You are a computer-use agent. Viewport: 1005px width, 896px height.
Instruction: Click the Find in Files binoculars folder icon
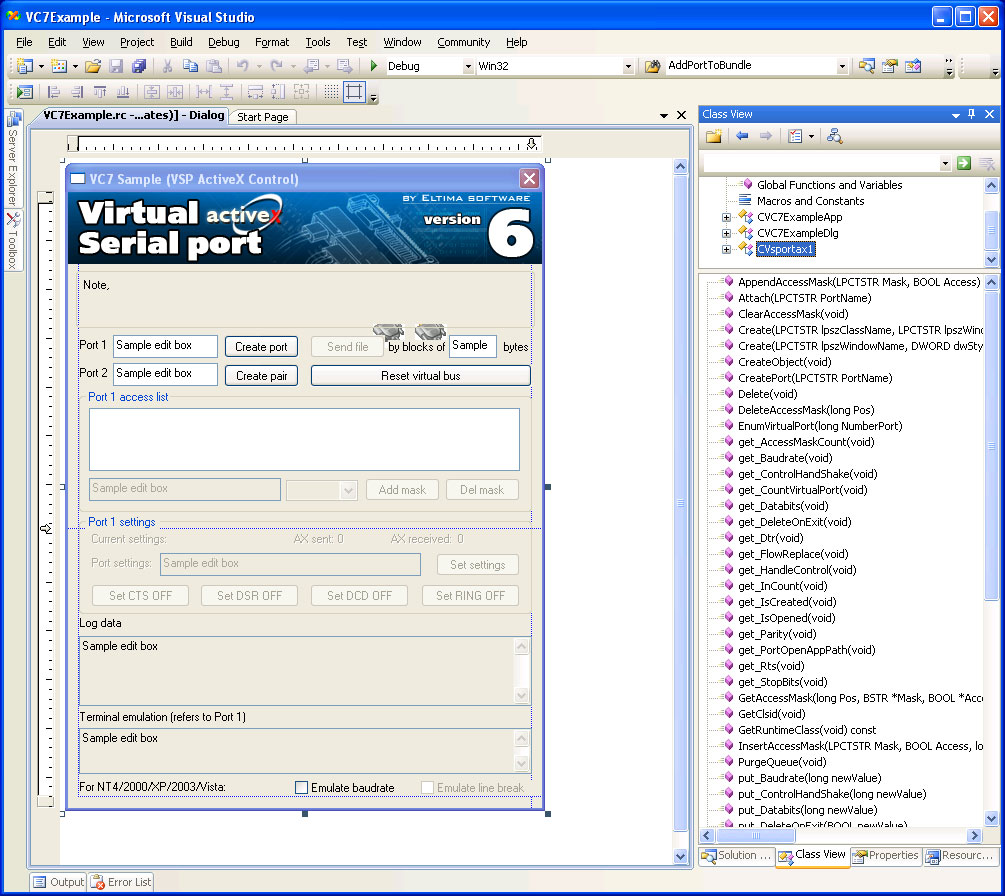[x=652, y=65]
